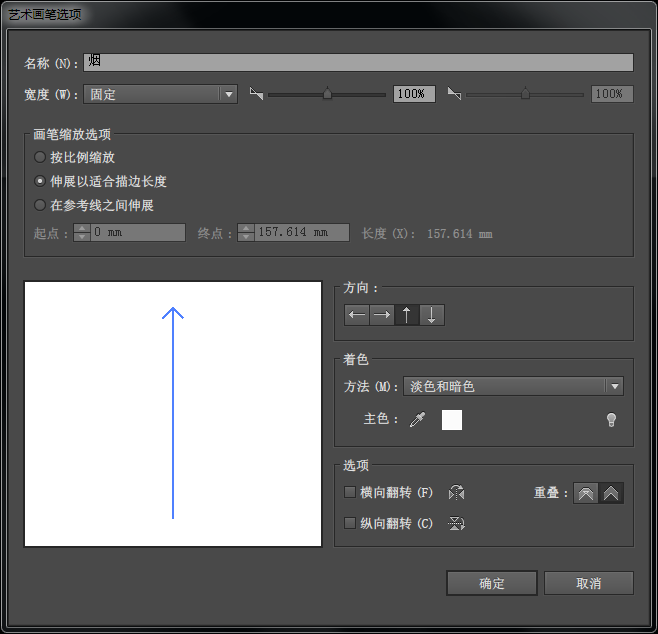
Task: Click the first width slider's minimum icon
Action: (256, 94)
